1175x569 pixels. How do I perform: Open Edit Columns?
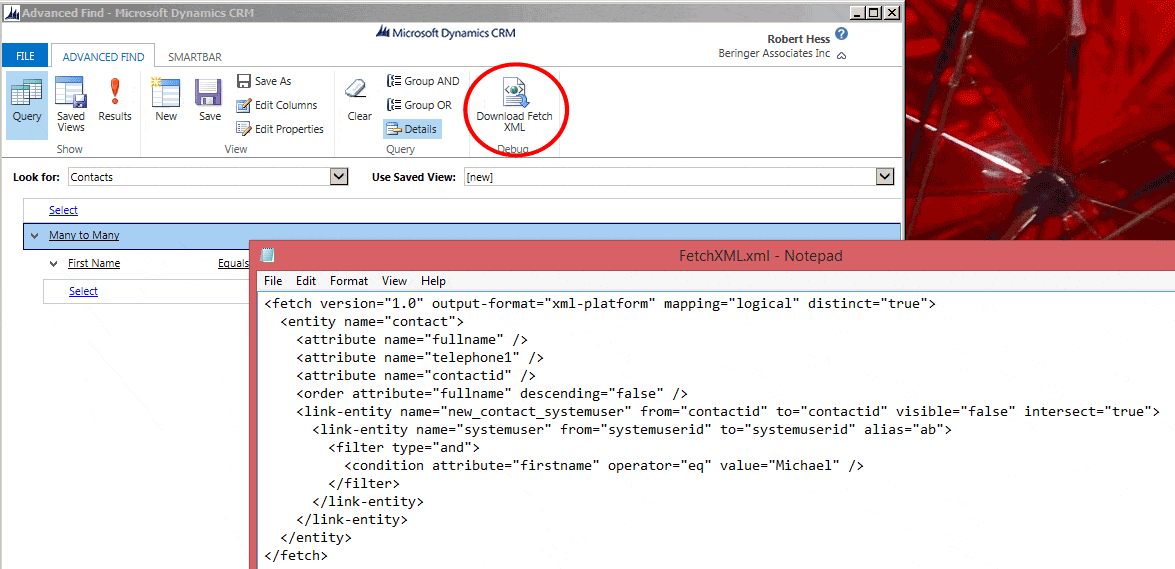(277, 105)
